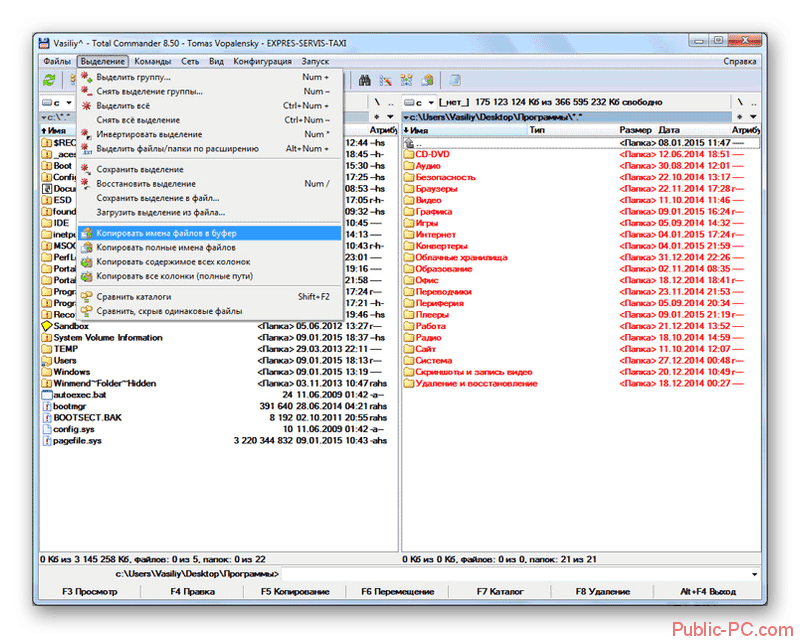Click the right panel path bar
The width and height of the screenshot is (800, 642).
point(567,117)
